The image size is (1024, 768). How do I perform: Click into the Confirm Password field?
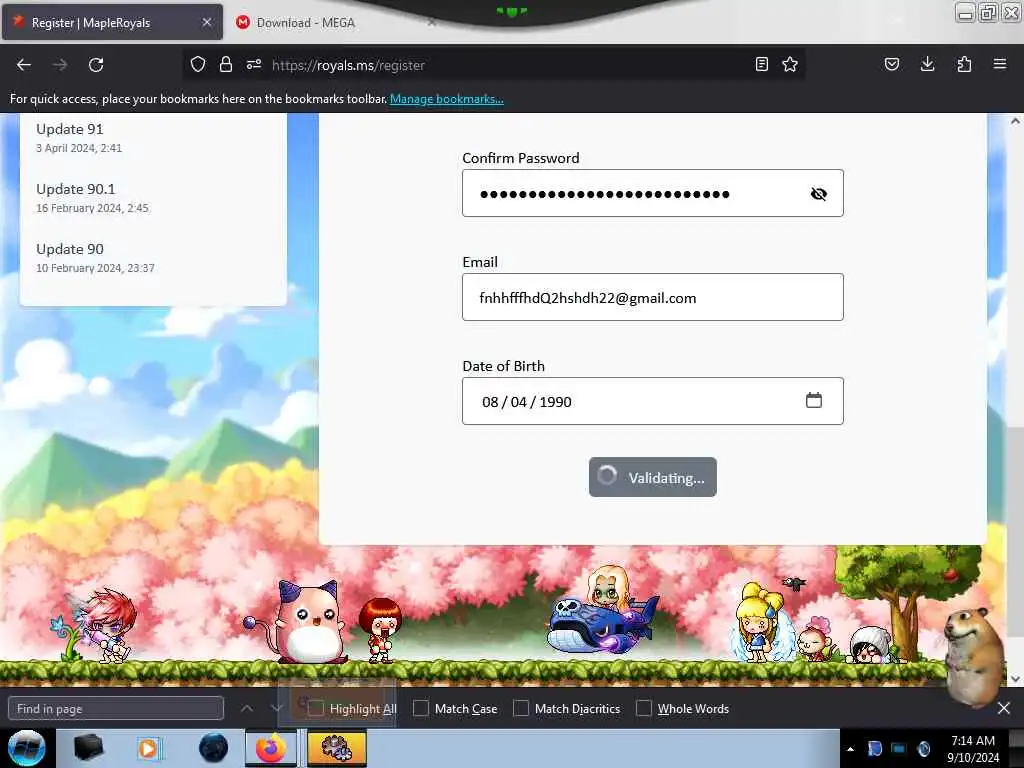652,193
